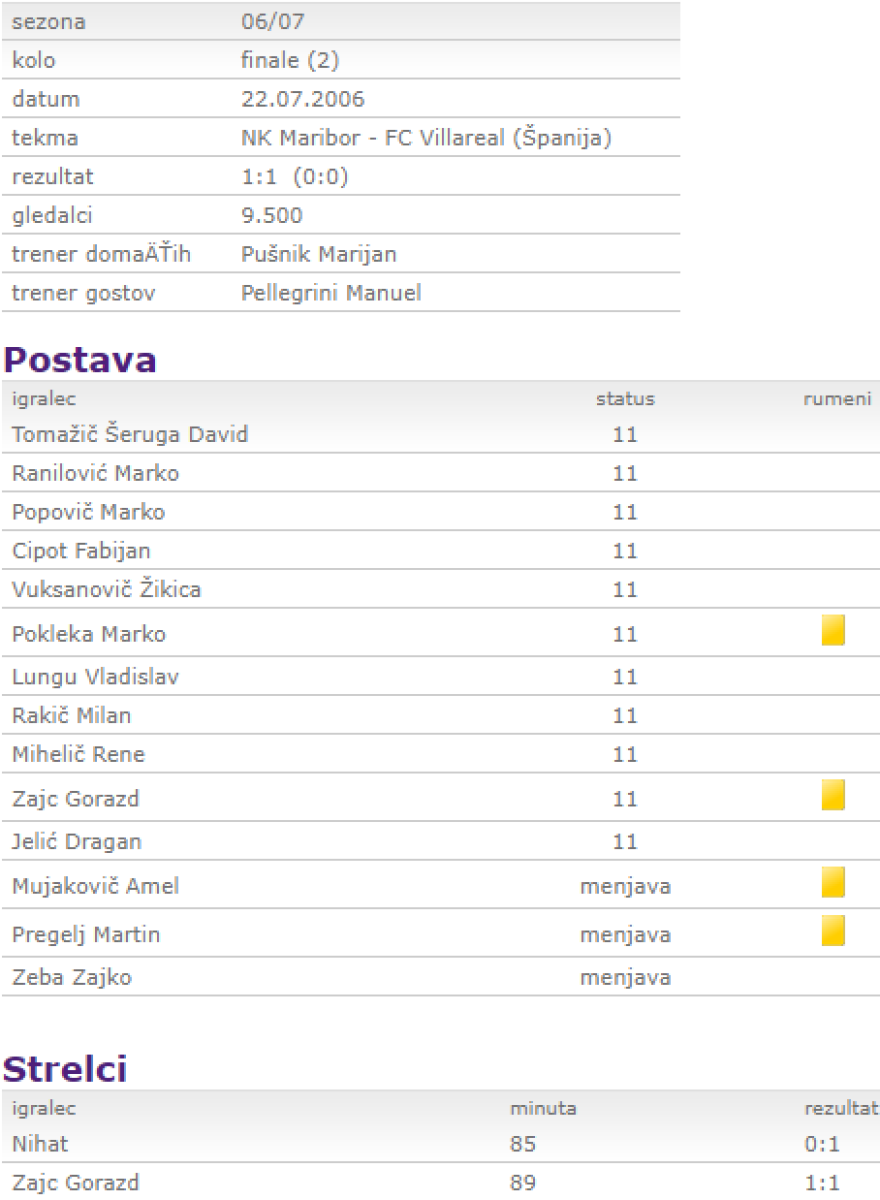Click the Postava section heading
This screenshot has height=1200, width=880.
[x=80, y=360]
